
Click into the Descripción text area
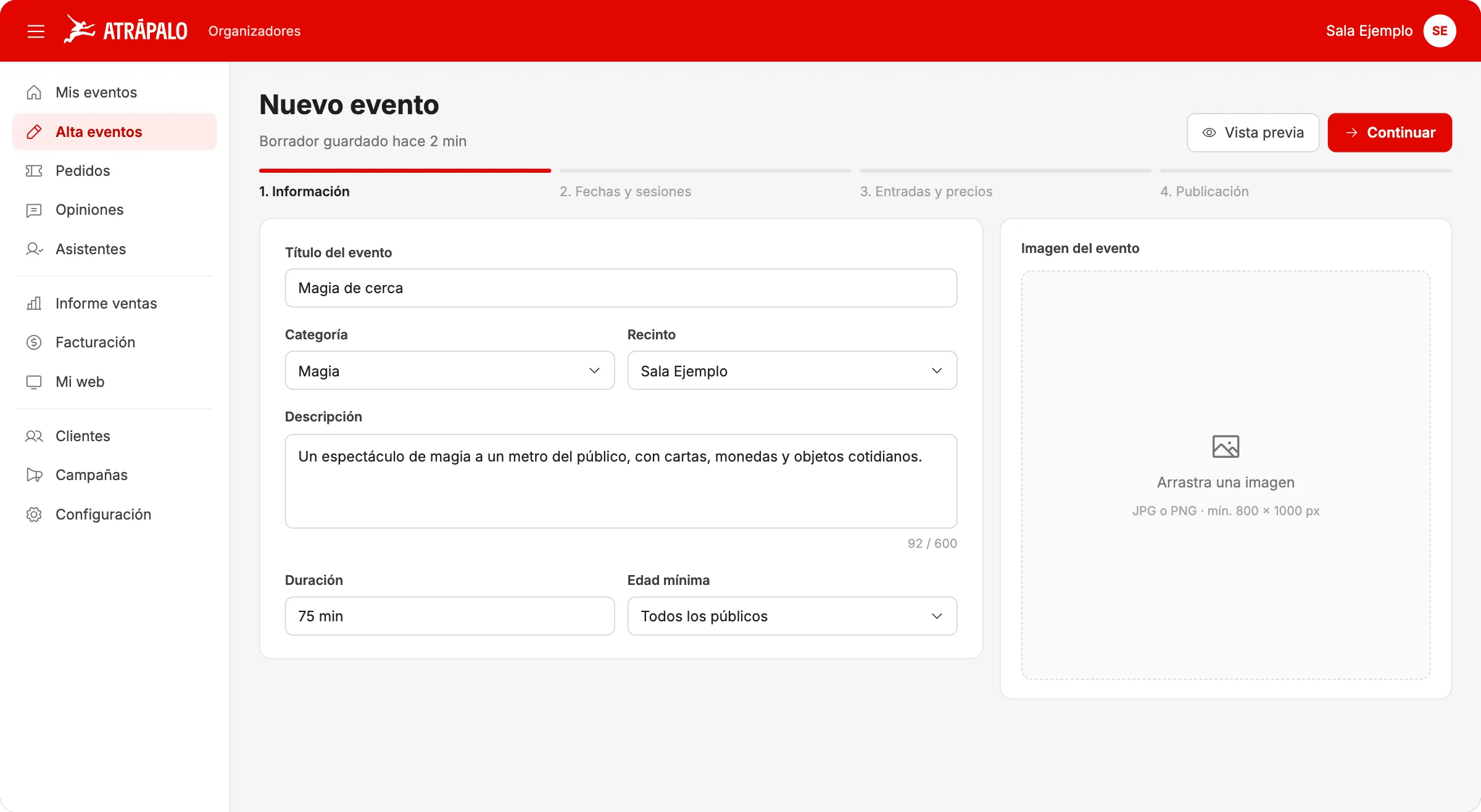[x=621, y=481]
